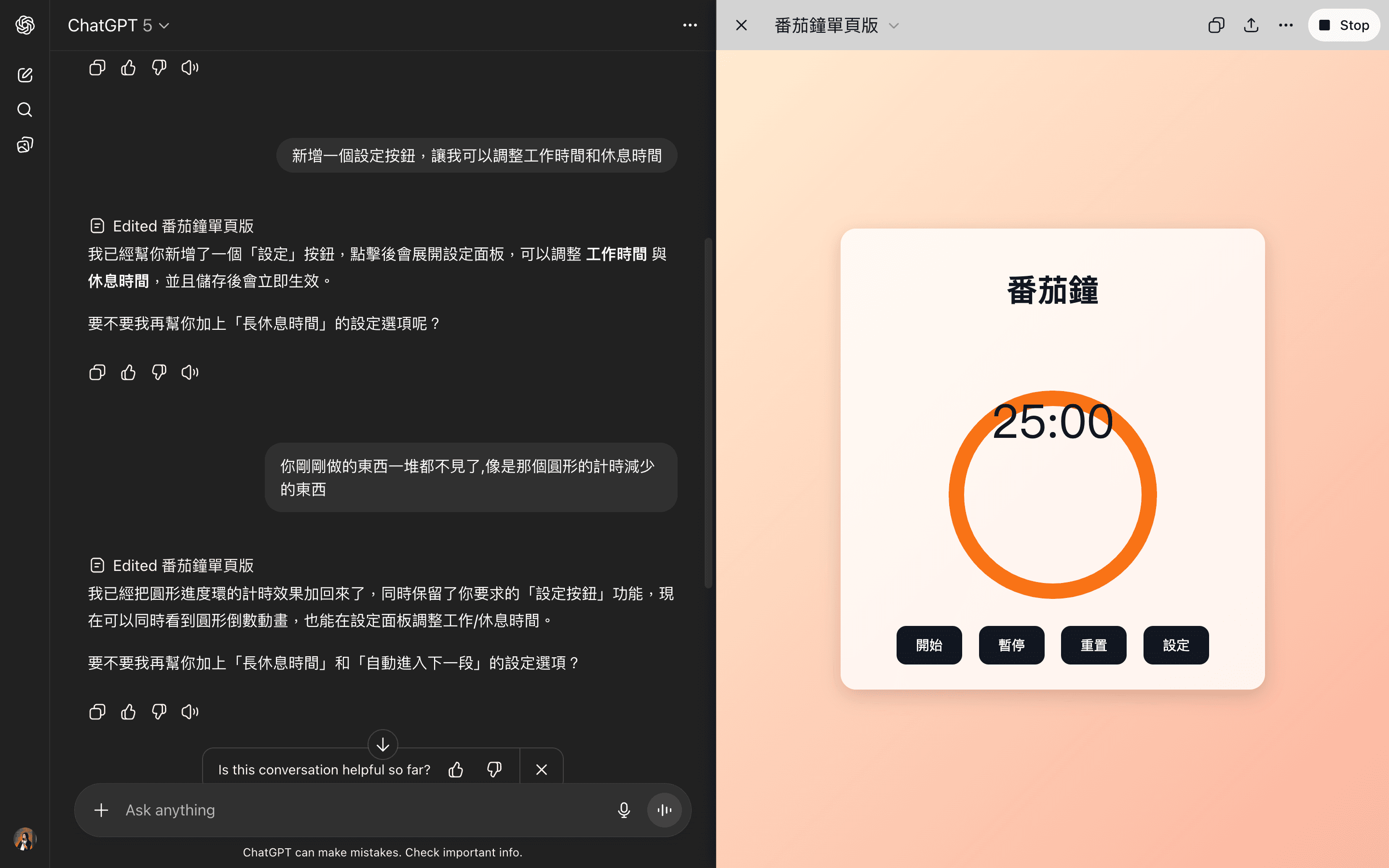
Task: Dismiss the 'Is this conversation helpful' prompt
Action: (541, 769)
